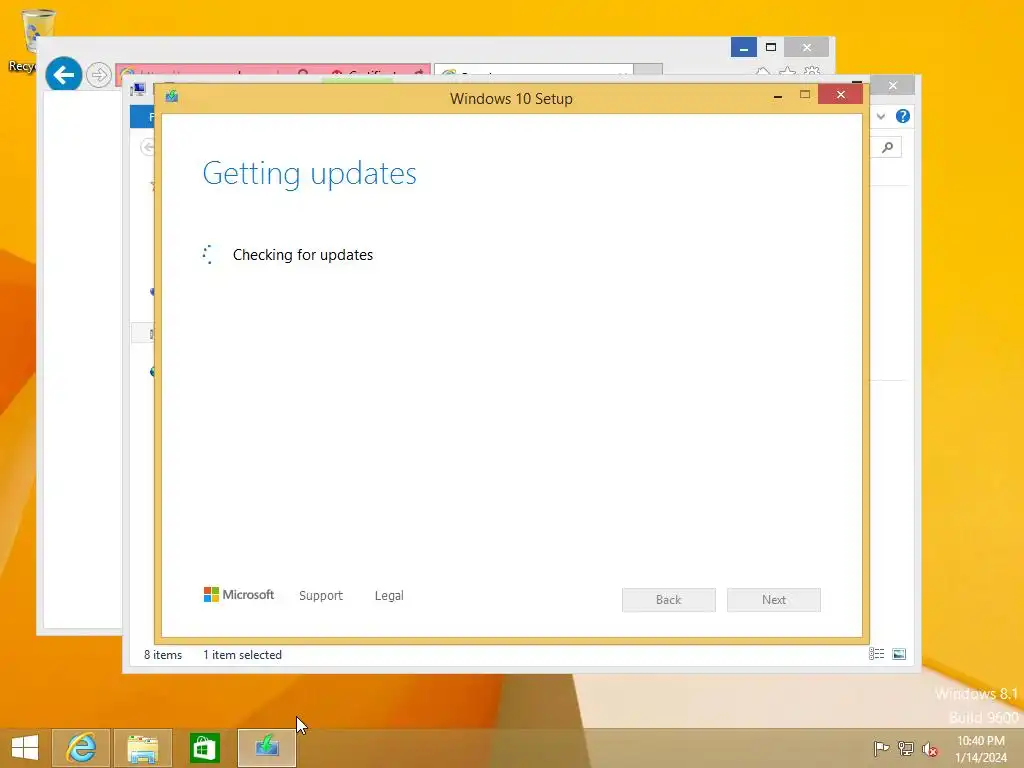Open the taskbar clock showing 10:40 PM
The width and height of the screenshot is (1024, 768).
[x=981, y=749]
